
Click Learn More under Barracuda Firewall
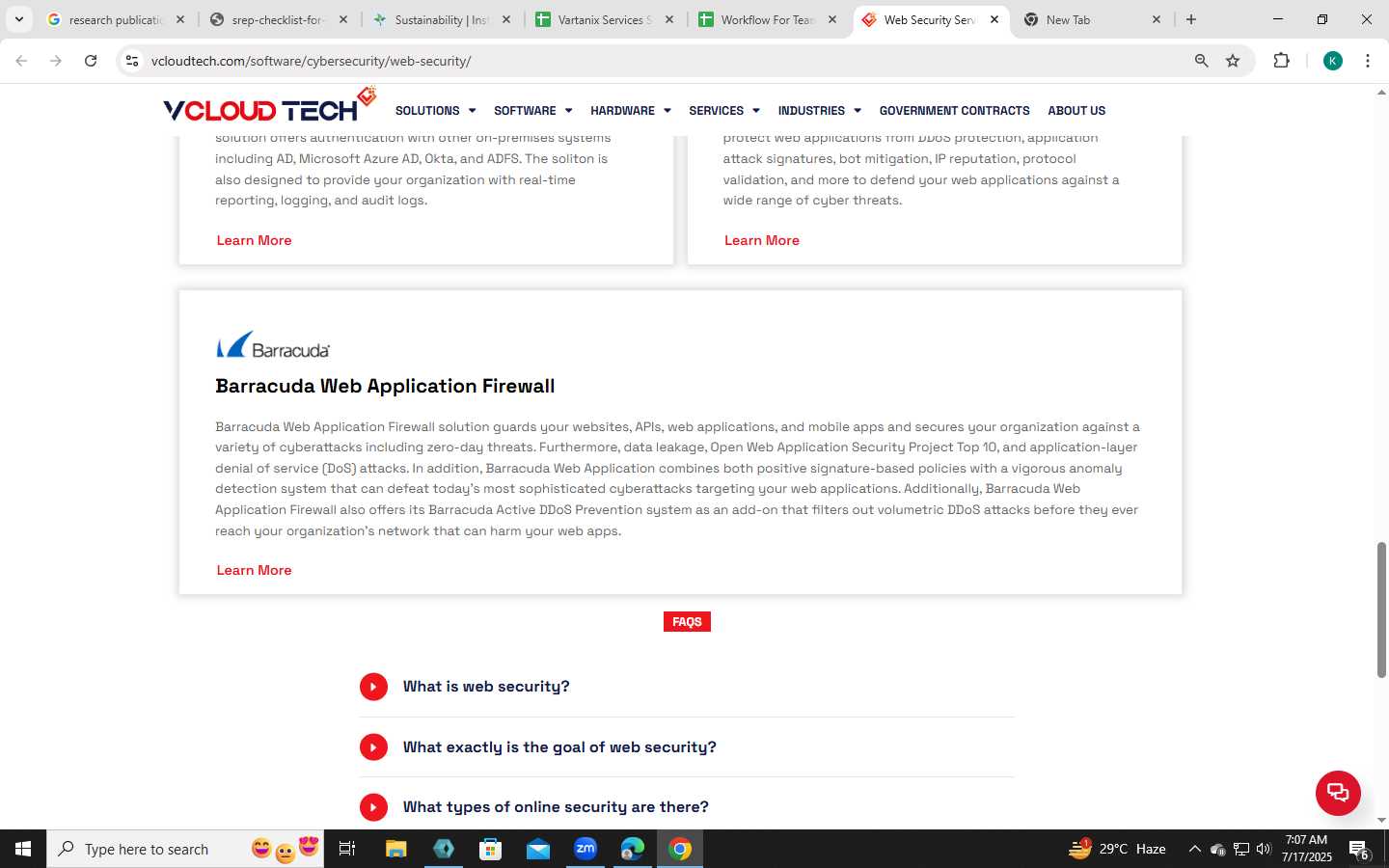coord(254,570)
